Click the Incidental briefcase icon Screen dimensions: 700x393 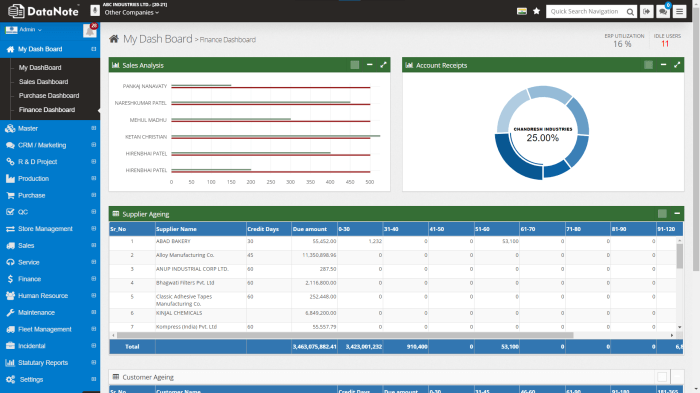coord(10,346)
